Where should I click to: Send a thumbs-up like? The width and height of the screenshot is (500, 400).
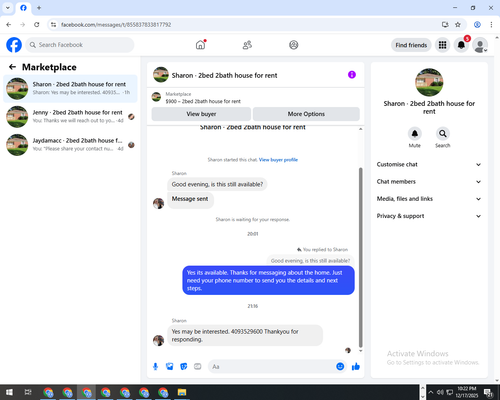(356, 367)
